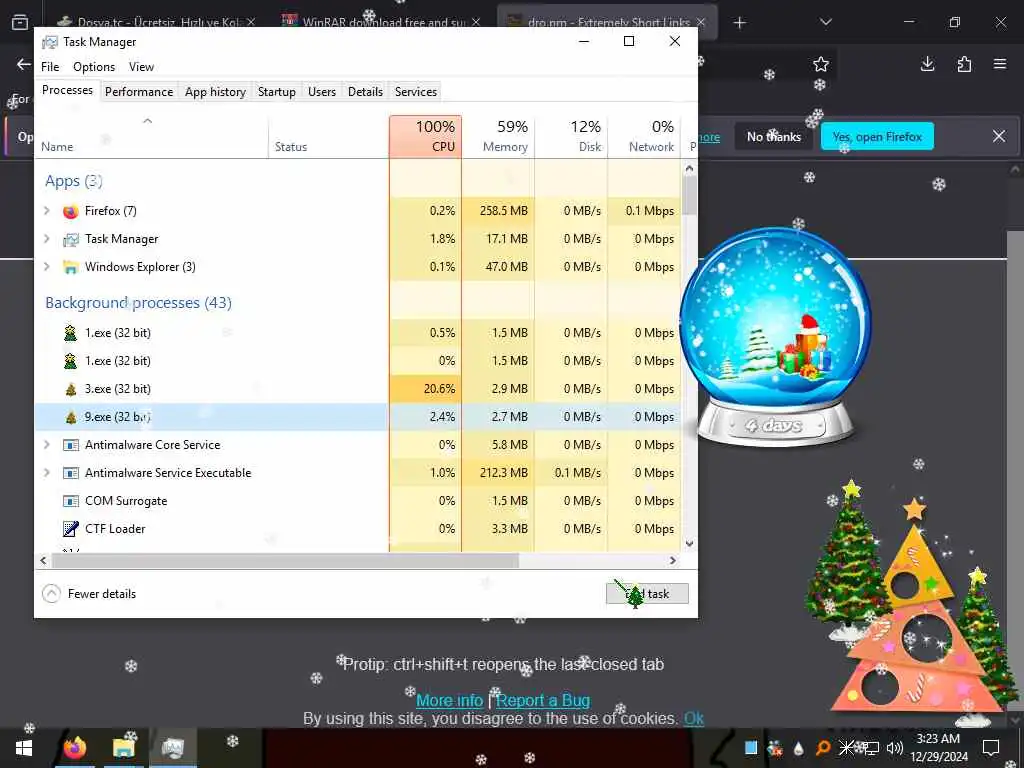Screen dimensions: 1024x768
Task: Switch to the Startup tab
Action: click(x=277, y=91)
